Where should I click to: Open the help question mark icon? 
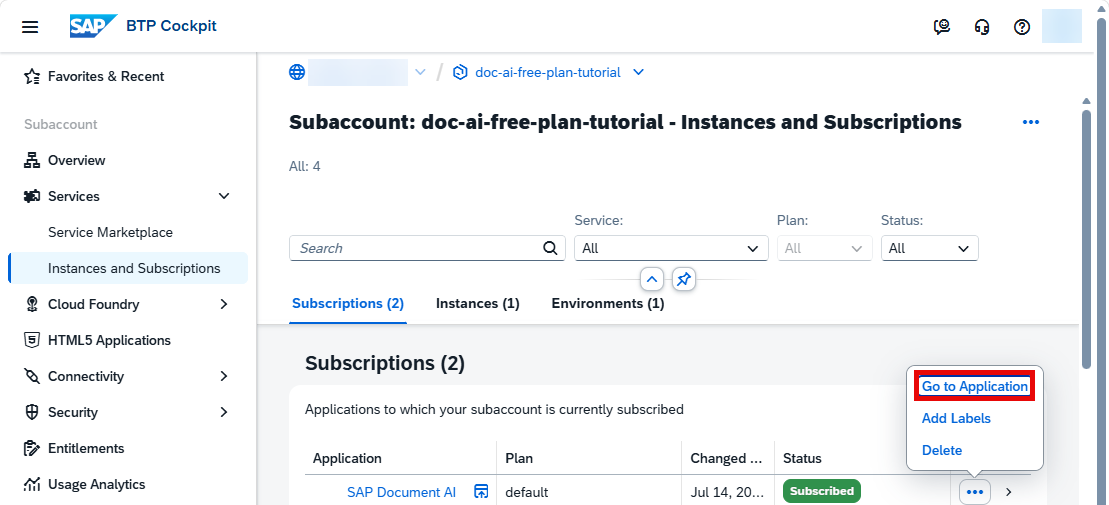pyautogui.click(x=1021, y=27)
